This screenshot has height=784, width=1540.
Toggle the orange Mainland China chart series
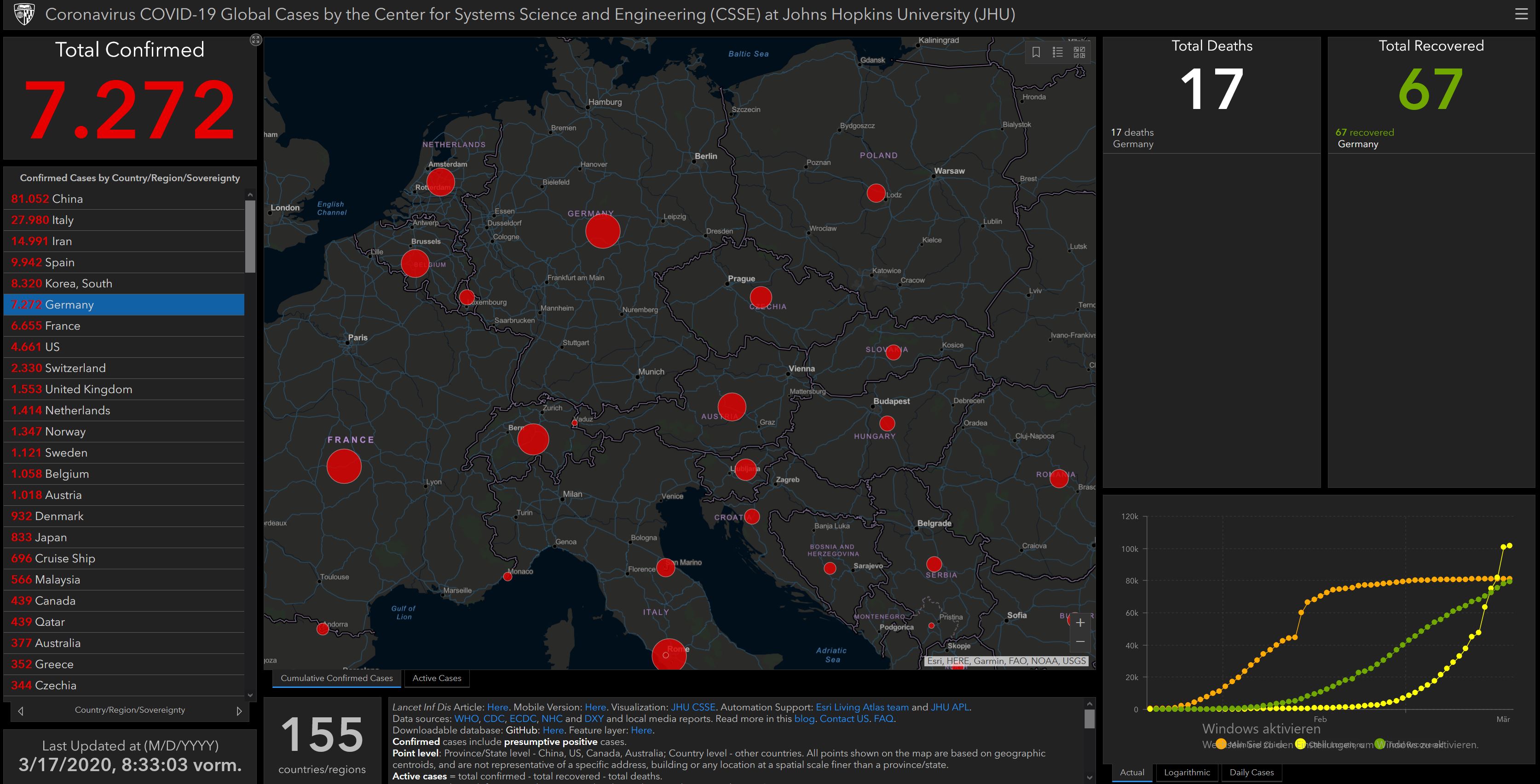point(1221,744)
